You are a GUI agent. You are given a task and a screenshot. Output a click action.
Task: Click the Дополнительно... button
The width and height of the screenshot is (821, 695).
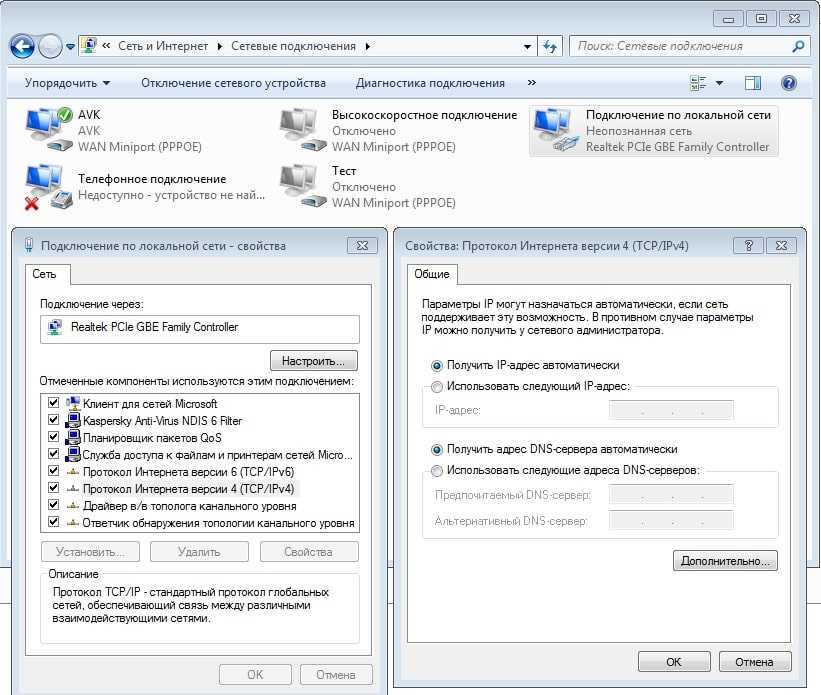click(x=725, y=561)
